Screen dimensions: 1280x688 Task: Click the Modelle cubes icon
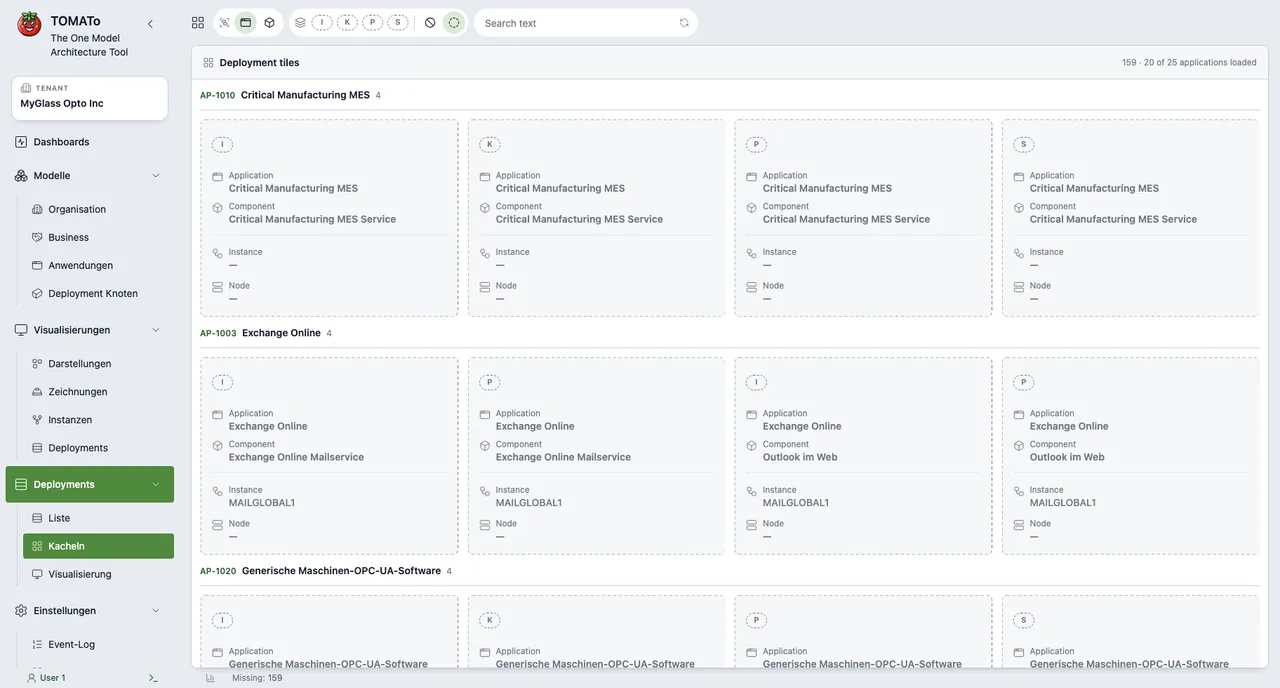[21, 176]
